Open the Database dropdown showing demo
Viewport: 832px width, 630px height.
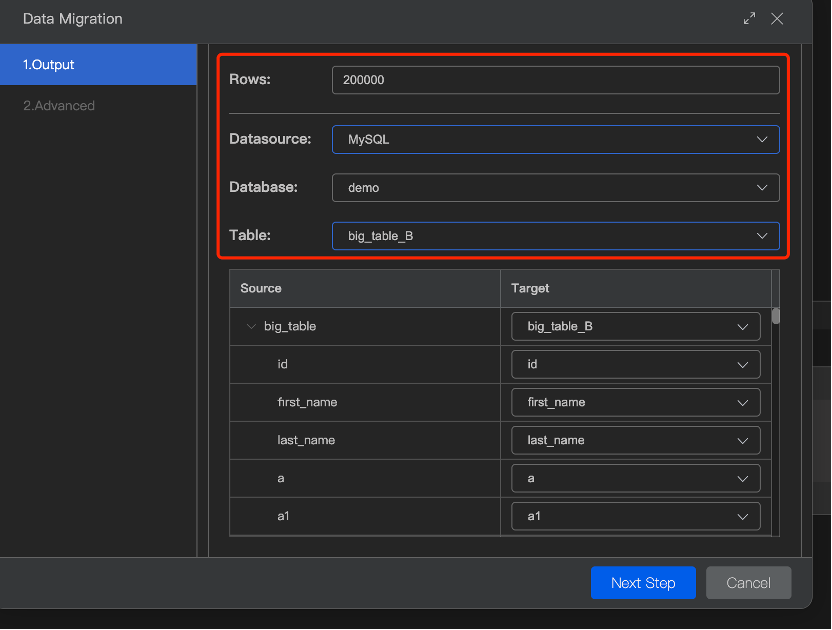click(555, 187)
